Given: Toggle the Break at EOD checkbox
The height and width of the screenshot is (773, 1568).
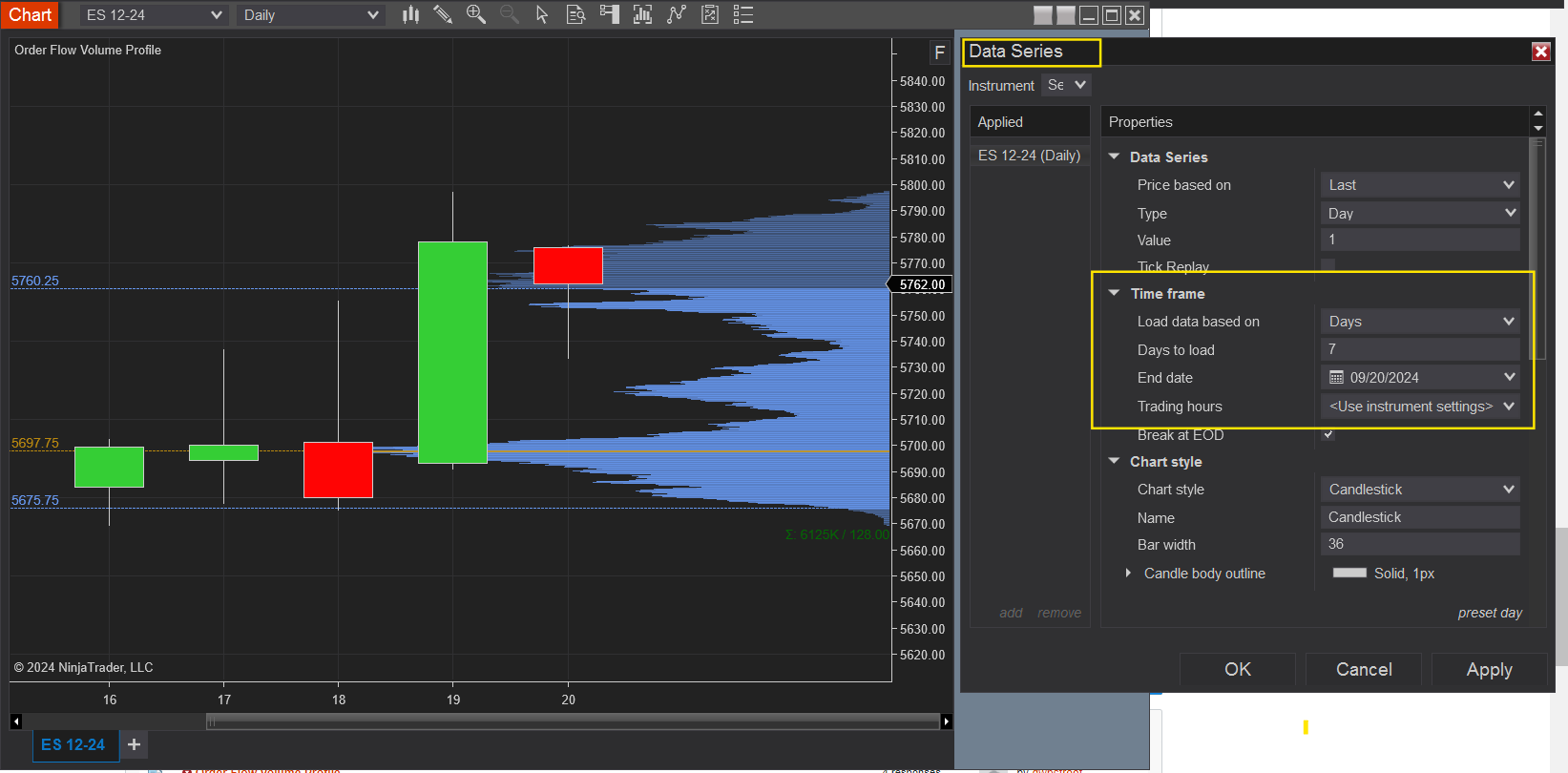Looking at the screenshot, I should click(1328, 434).
